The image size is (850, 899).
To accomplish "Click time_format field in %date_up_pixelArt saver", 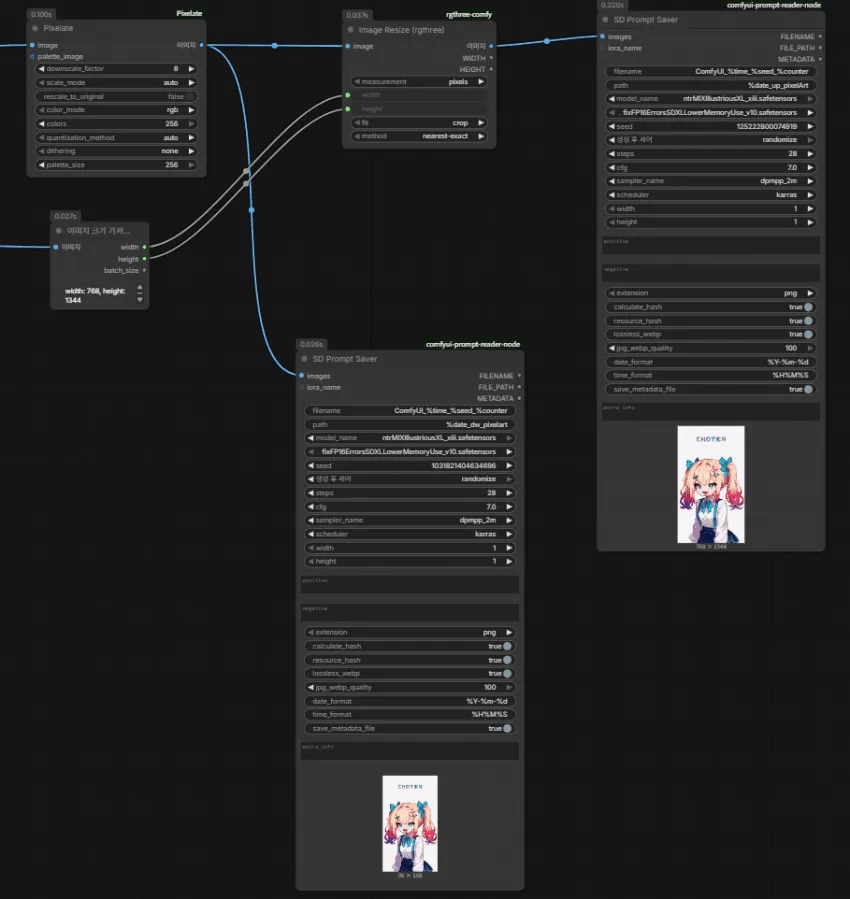I will [711, 376].
